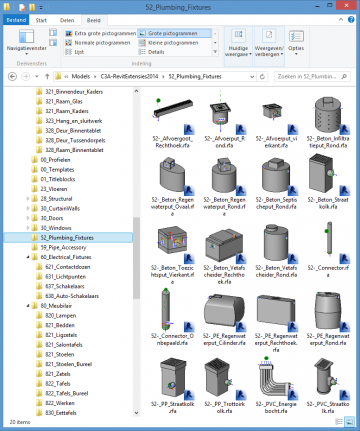Select 621_Contactdozen folder

coord(68,267)
